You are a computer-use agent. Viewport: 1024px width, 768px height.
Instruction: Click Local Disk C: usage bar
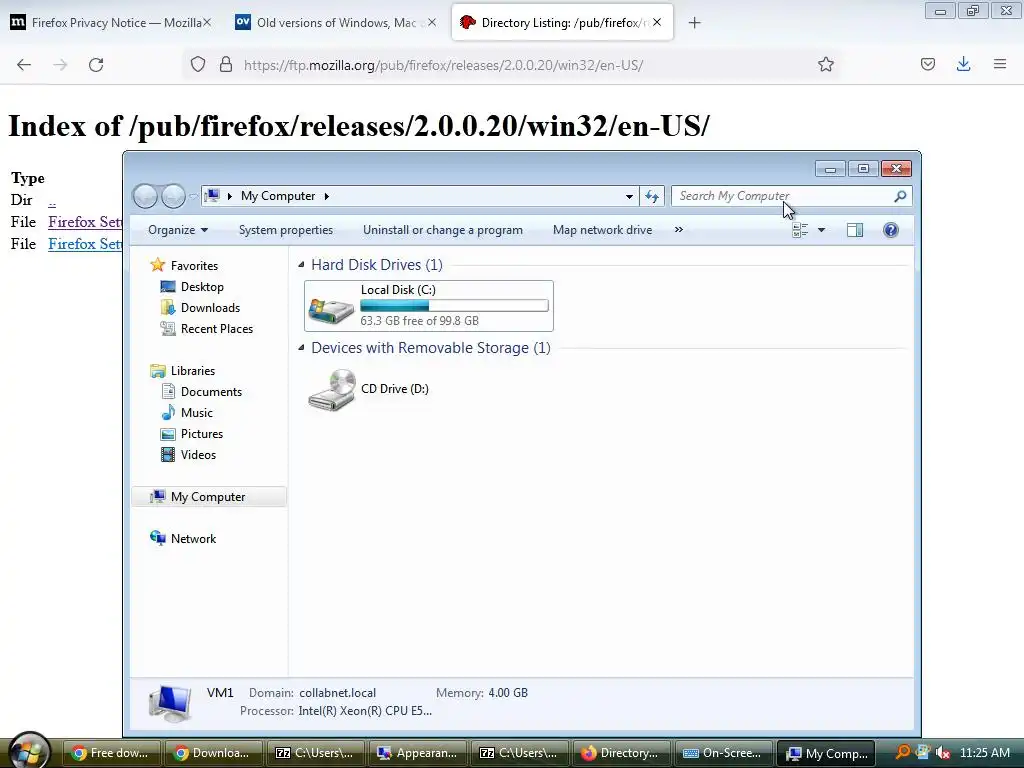(454, 306)
